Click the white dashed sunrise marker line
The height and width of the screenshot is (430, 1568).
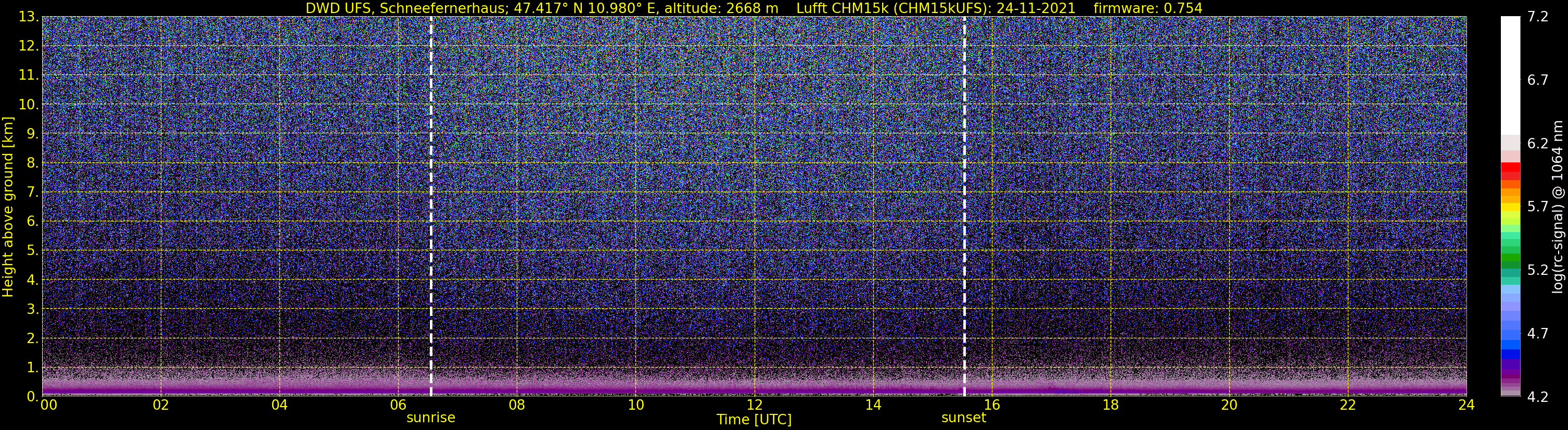point(431,207)
